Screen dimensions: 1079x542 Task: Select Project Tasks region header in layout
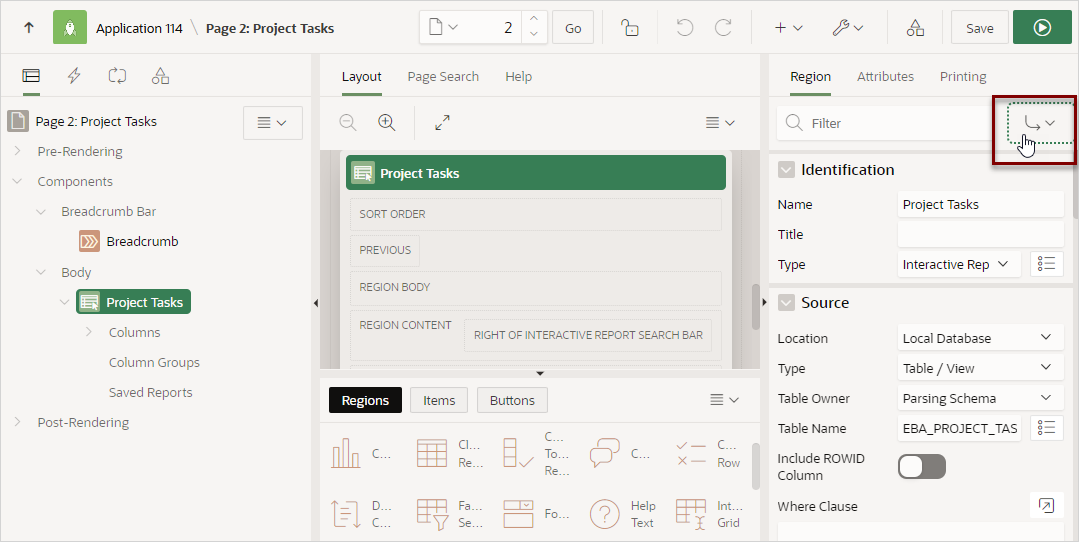coord(535,173)
